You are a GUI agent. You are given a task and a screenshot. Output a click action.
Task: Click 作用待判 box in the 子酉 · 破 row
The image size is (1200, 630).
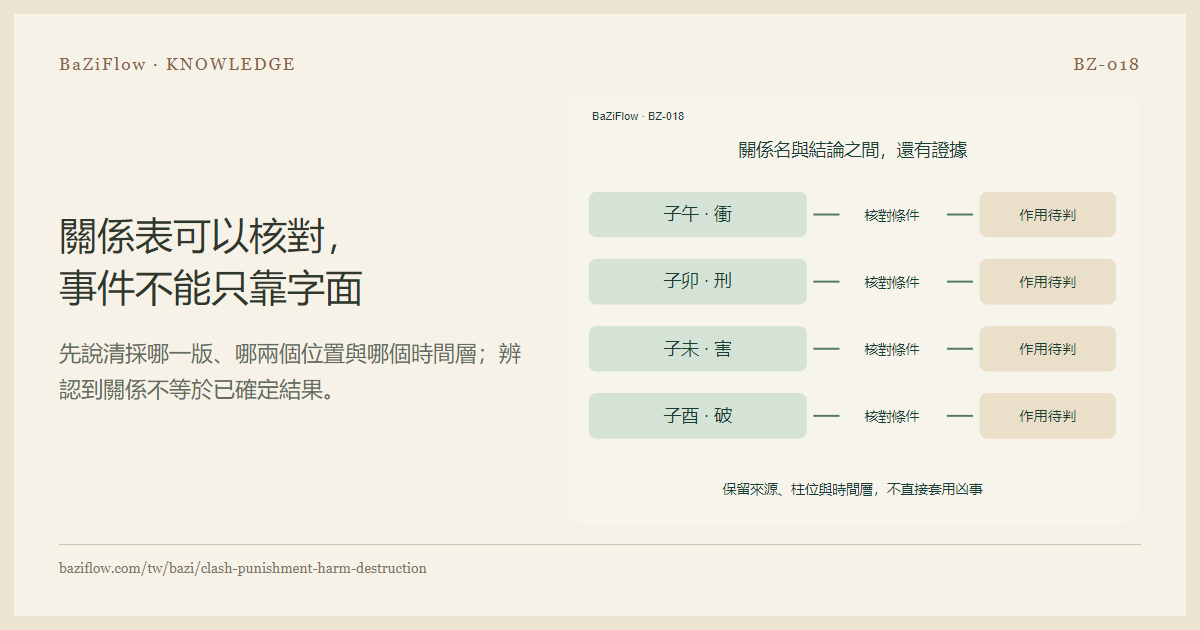click(1047, 415)
